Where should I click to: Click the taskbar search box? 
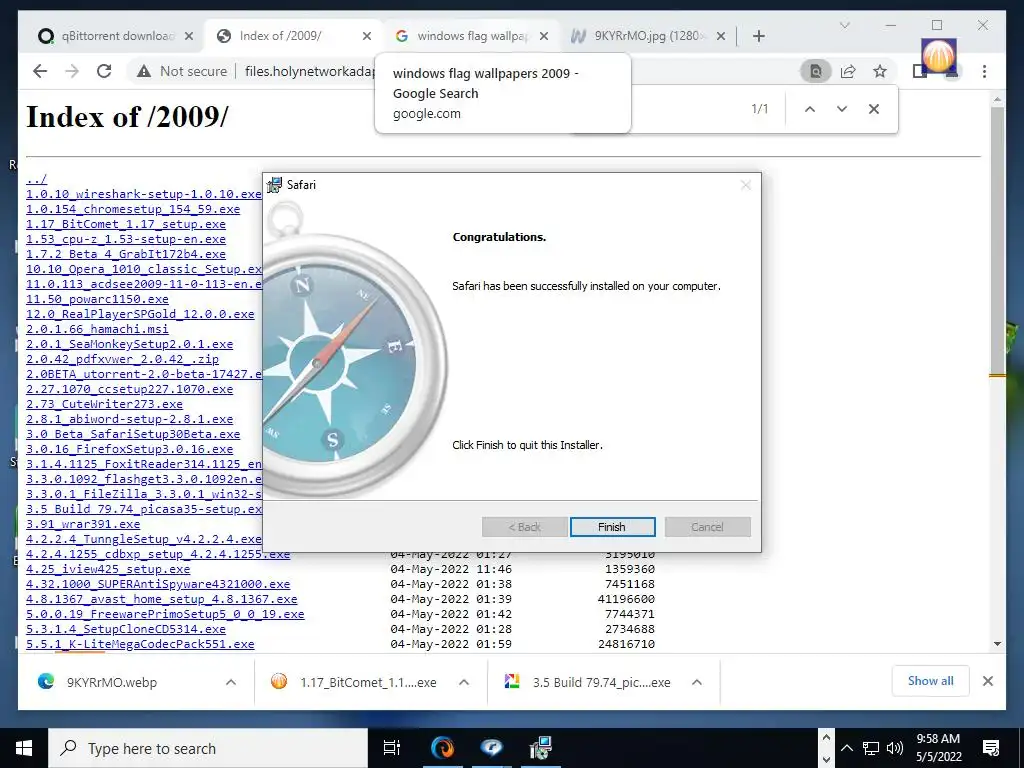point(208,748)
